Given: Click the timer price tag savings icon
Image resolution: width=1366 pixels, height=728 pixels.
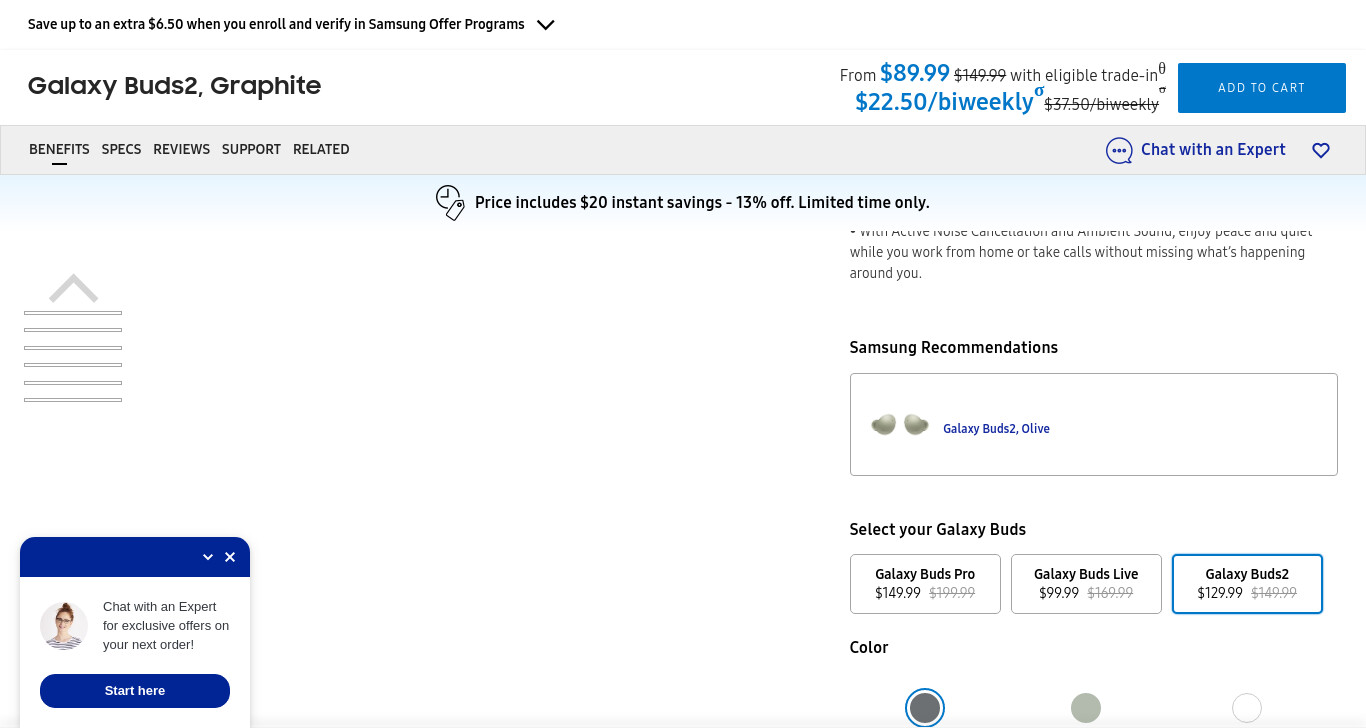Looking at the screenshot, I should click(x=450, y=203).
